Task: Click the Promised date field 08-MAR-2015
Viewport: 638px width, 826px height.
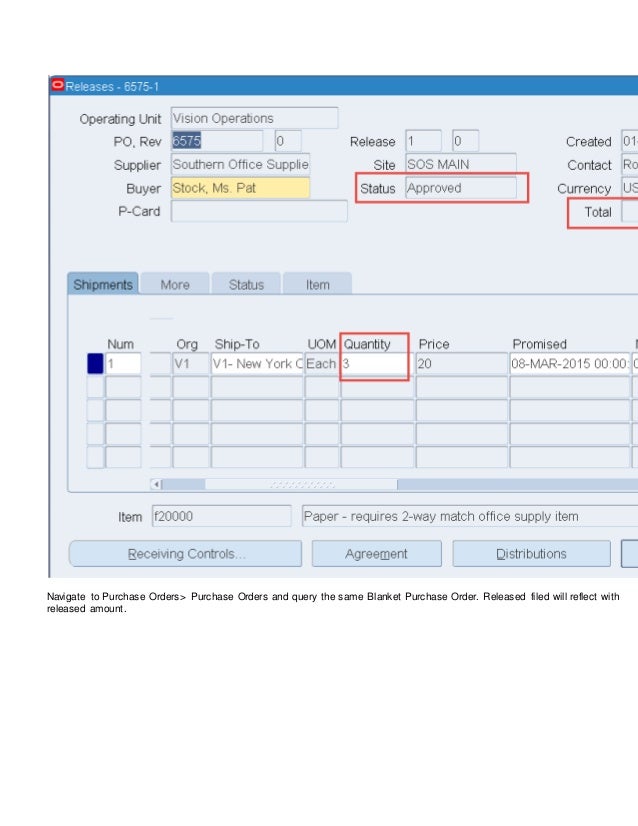Action: click(570, 363)
